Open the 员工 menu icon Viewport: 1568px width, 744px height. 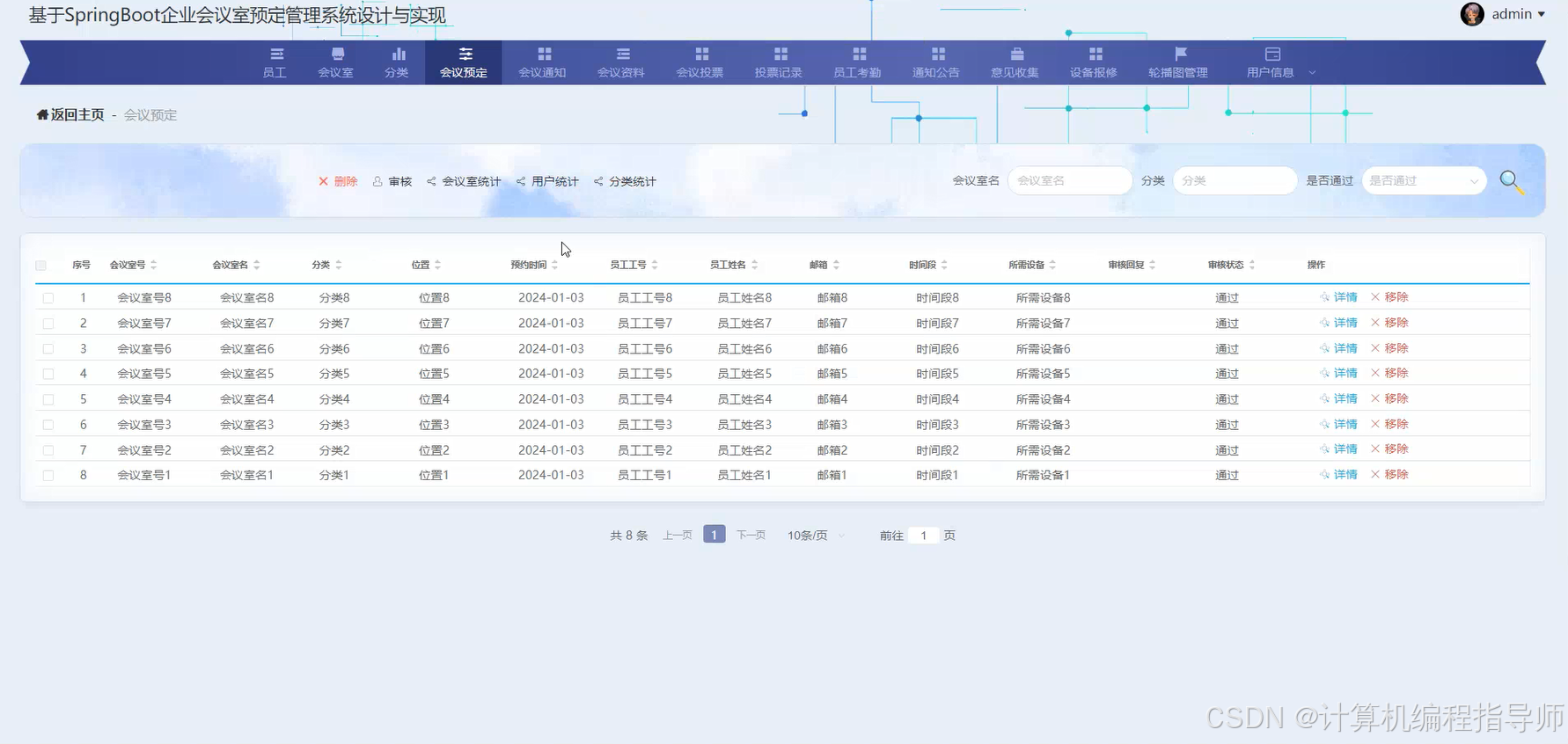276,54
